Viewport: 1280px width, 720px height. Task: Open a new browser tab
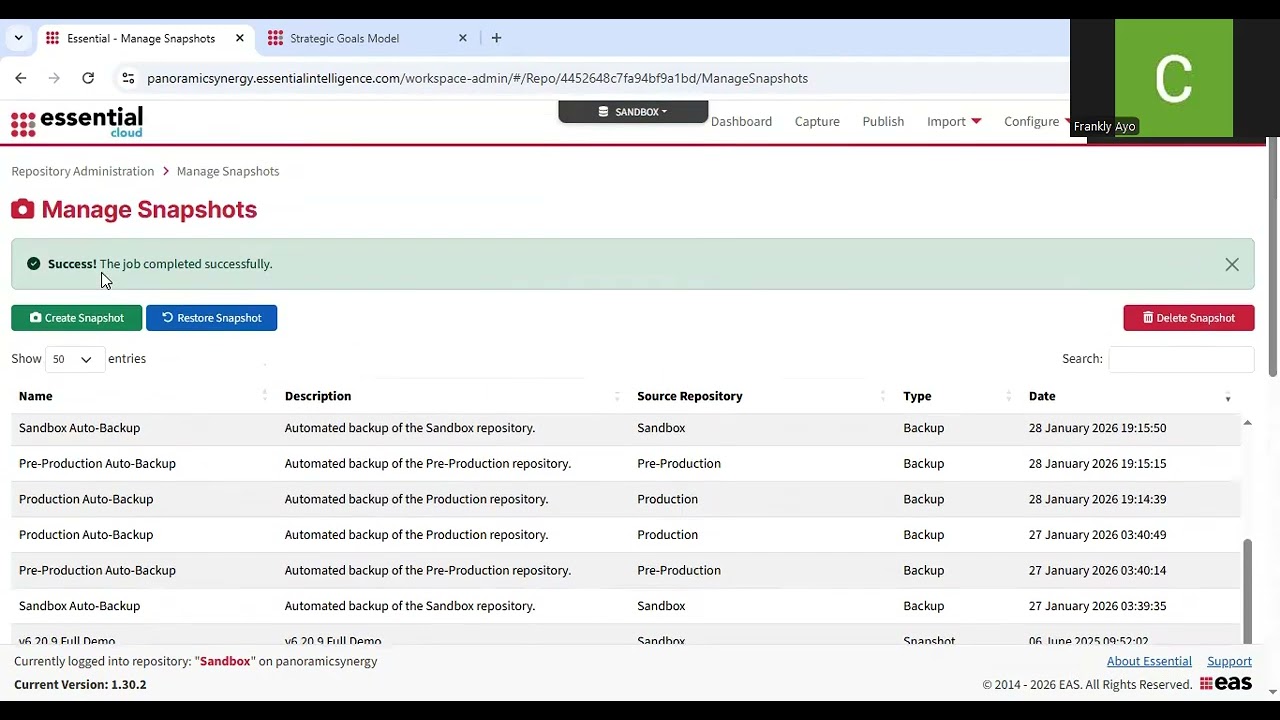[x=496, y=38]
